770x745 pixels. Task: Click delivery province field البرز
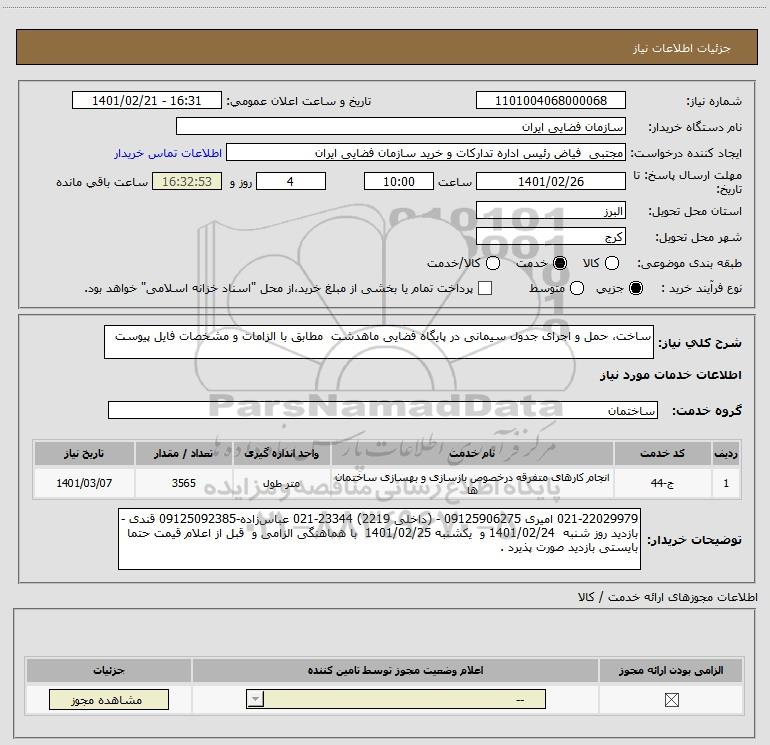point(550,211)
